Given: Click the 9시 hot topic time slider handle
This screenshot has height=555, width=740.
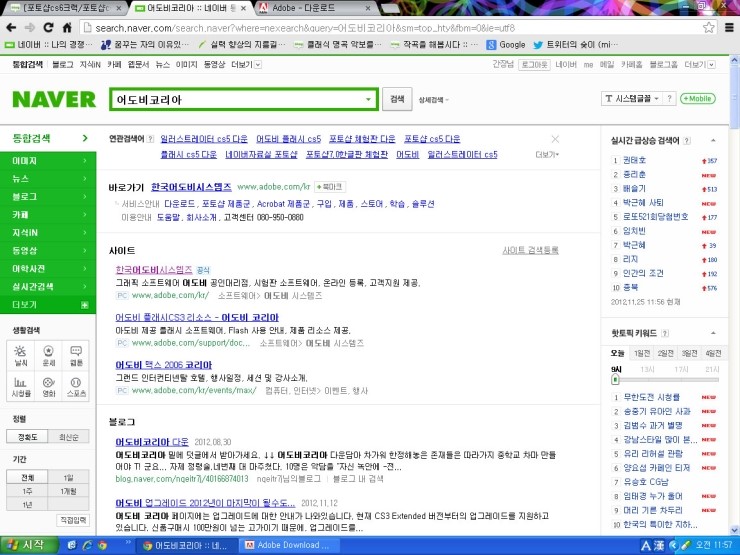Looking at the screenshot, I should [615, 379].
